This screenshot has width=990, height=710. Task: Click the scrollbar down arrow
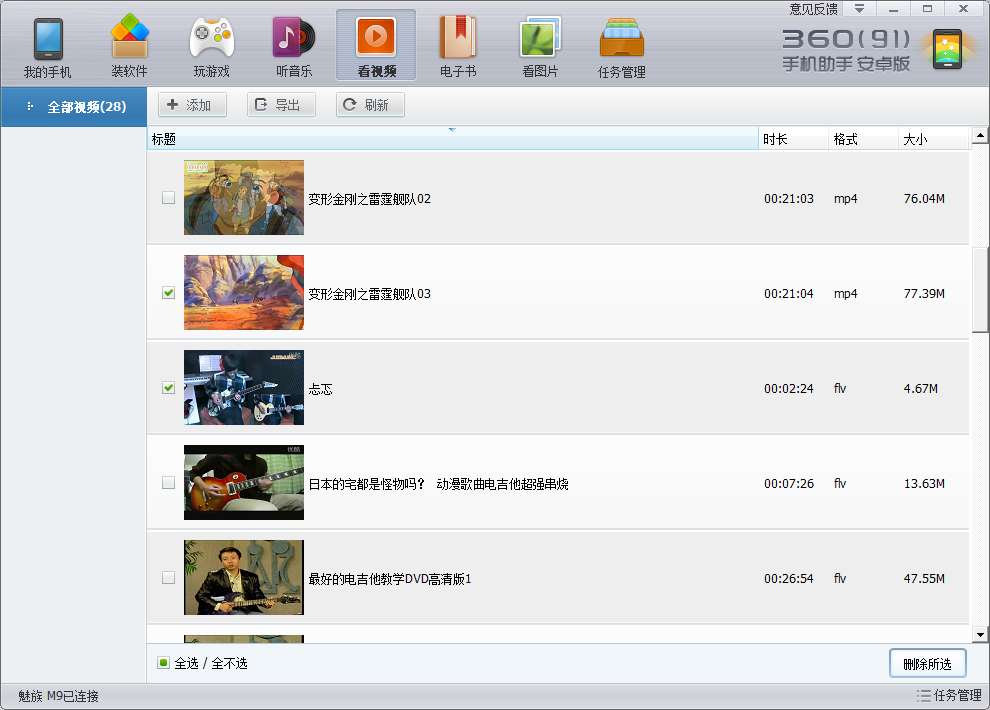[980, 634]
